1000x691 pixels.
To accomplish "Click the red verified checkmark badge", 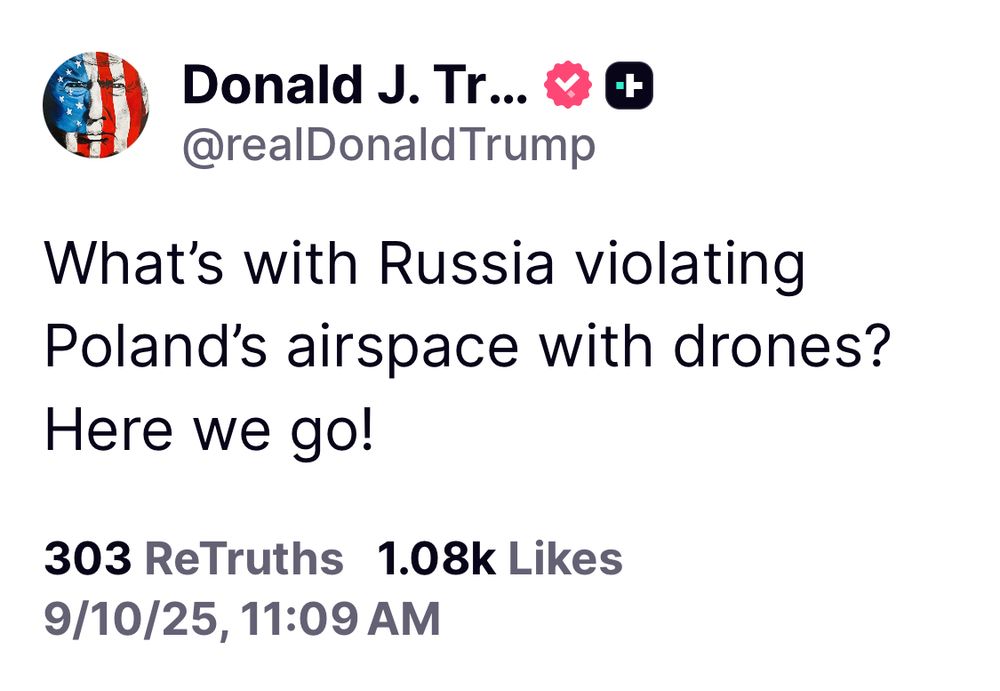I will (x=567, y=86).
